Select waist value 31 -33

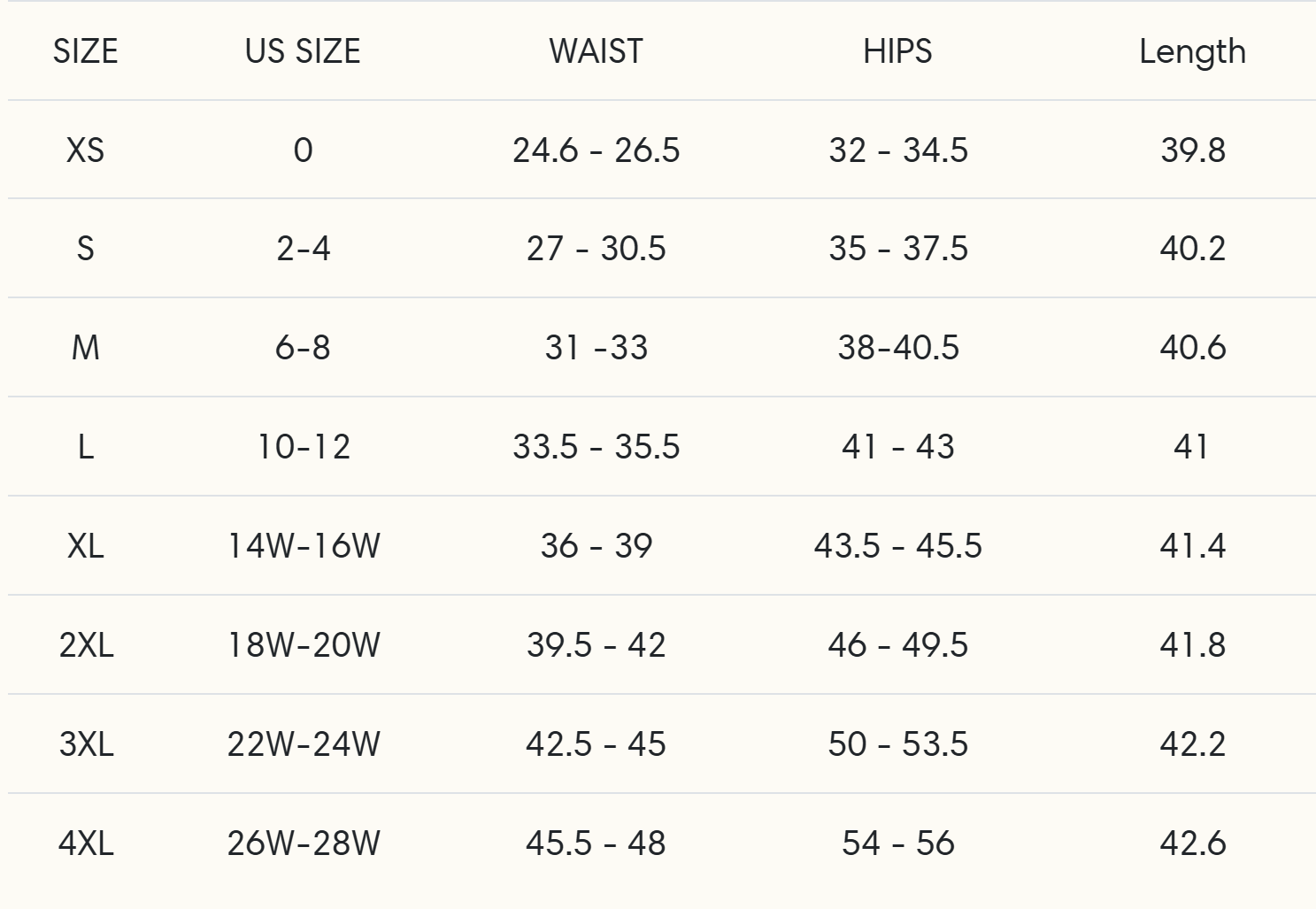596,348
